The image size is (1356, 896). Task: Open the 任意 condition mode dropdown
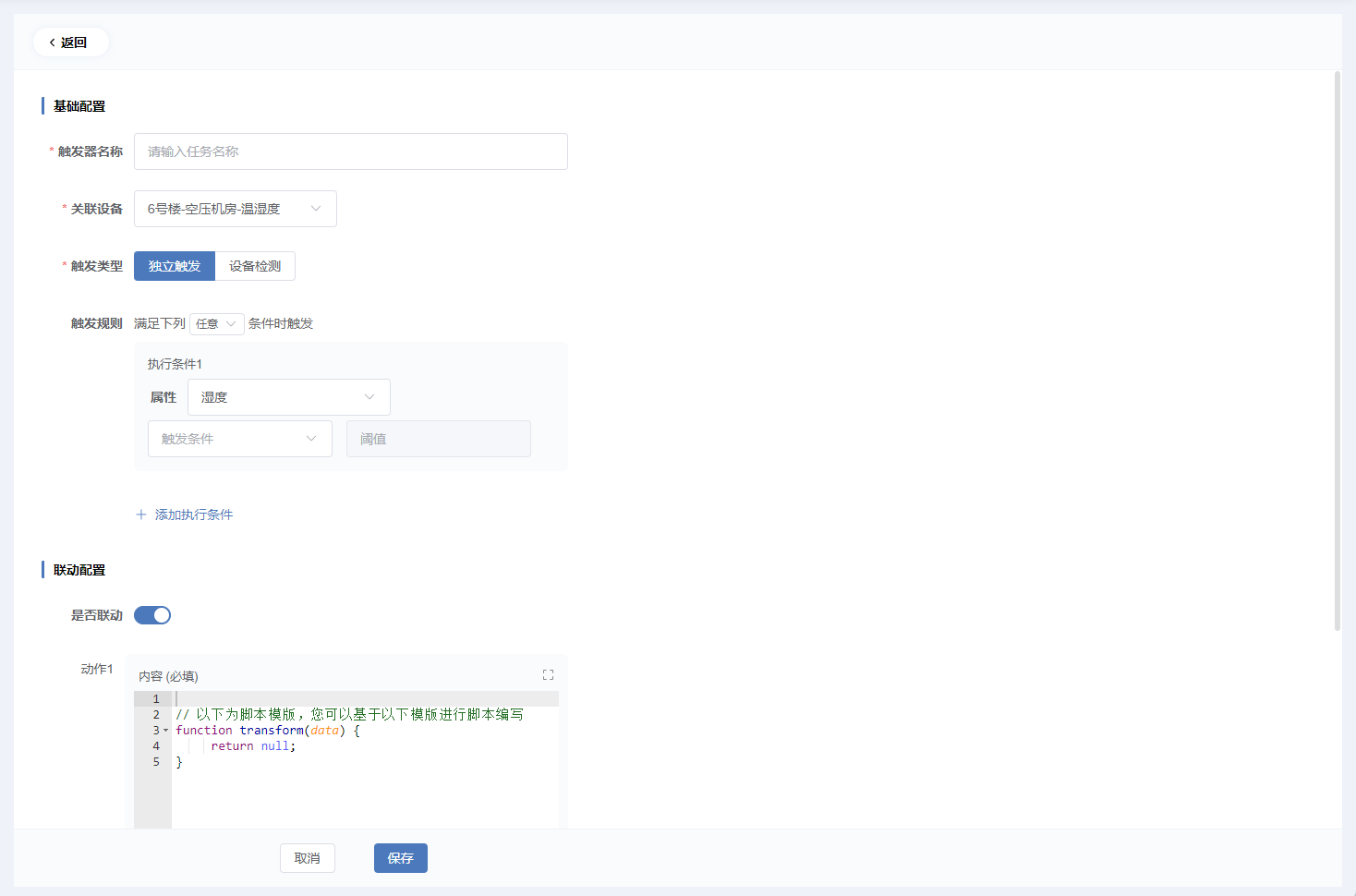pos(217,323)
